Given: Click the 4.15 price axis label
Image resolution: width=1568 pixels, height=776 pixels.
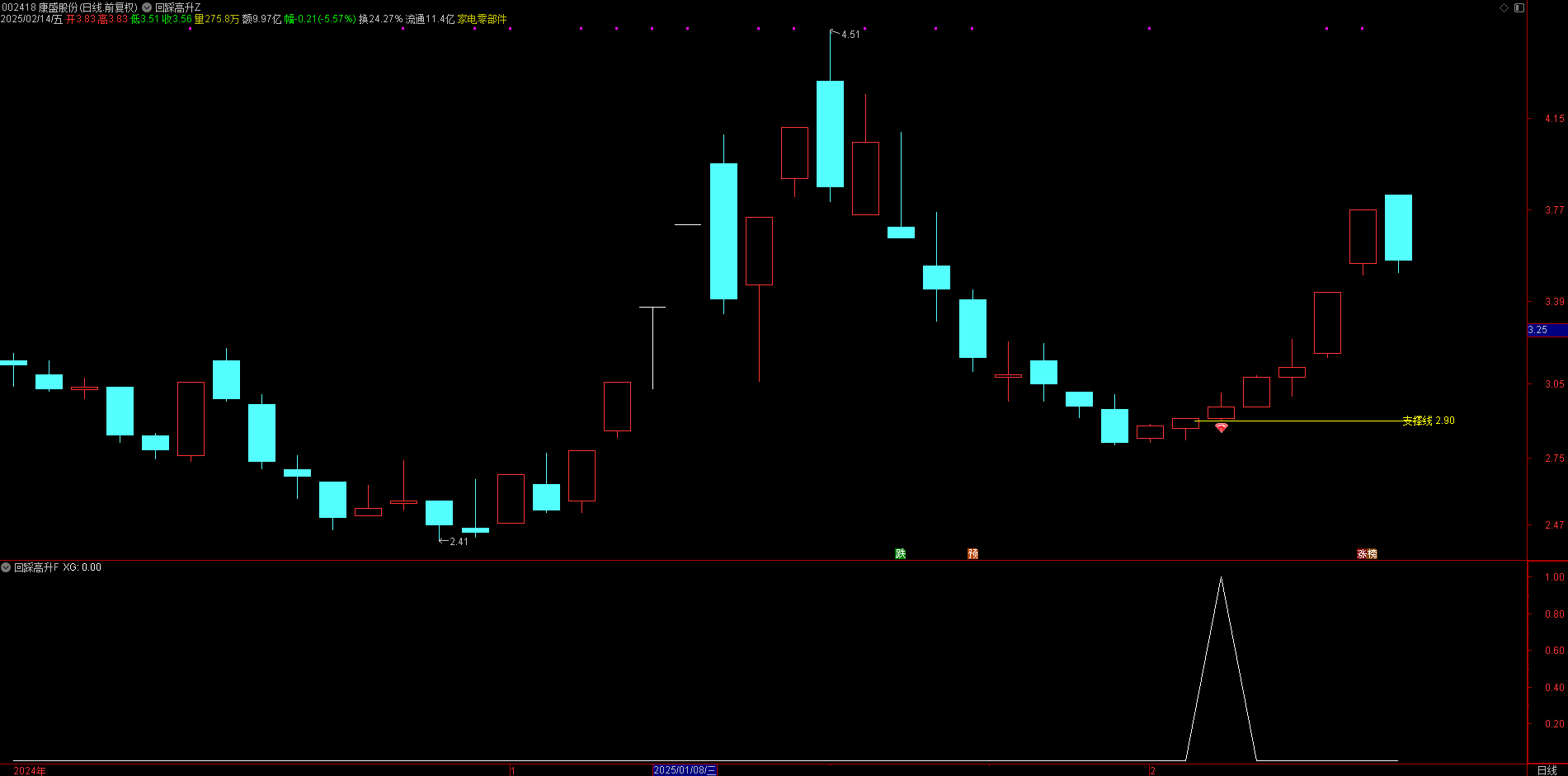Looking at the screenshot, I should (x=1554, y=119).
